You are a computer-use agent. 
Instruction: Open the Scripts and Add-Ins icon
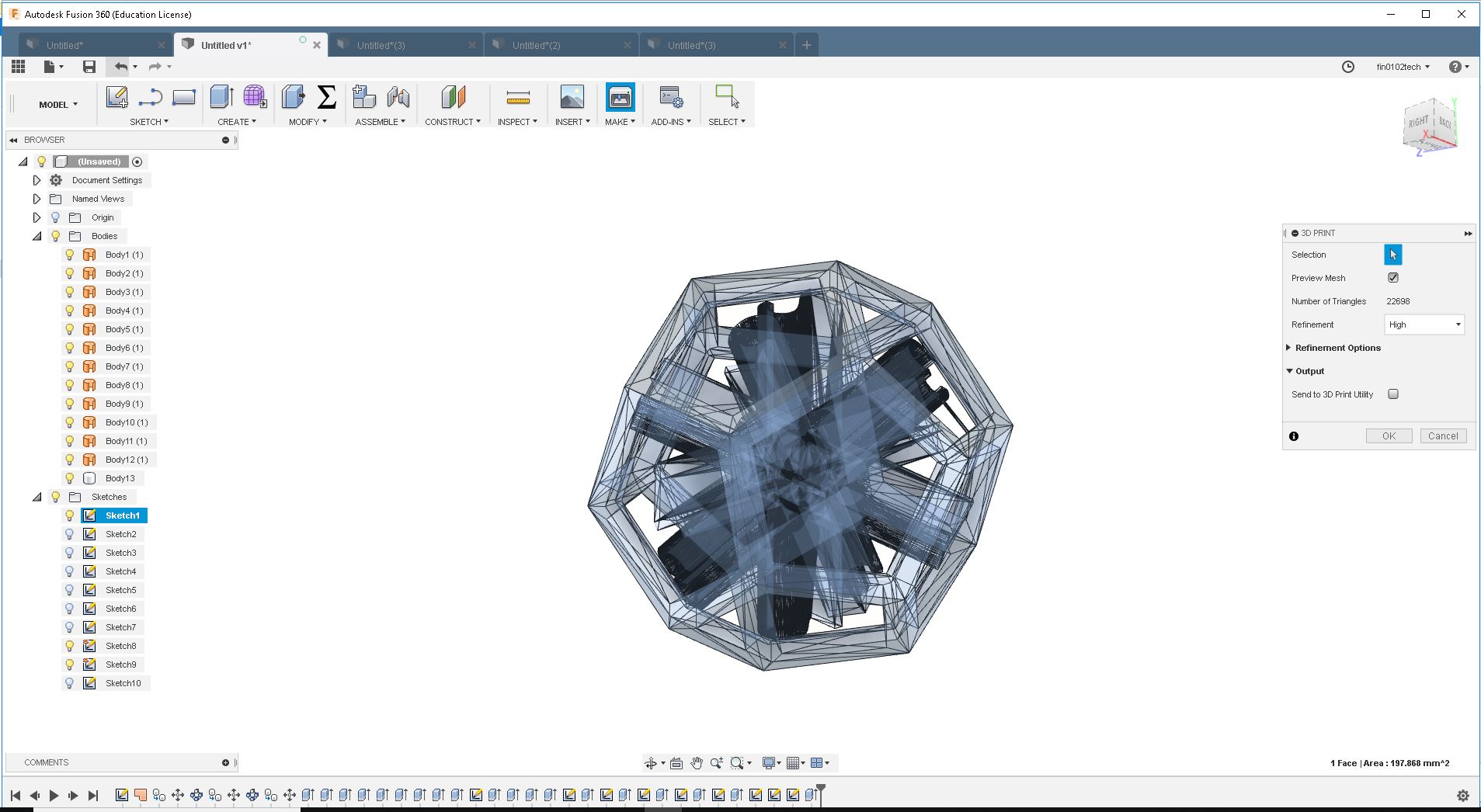[x=671, y=97]
